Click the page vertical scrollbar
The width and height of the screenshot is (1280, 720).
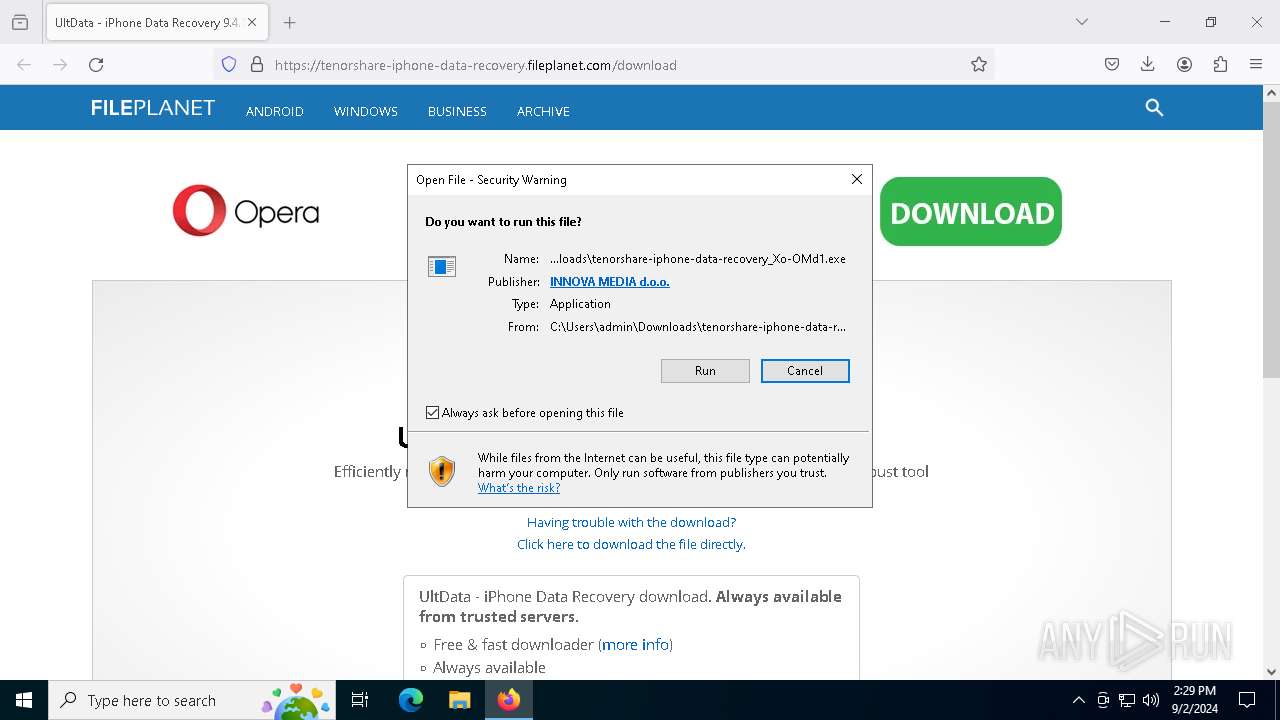click(1271, 240)
